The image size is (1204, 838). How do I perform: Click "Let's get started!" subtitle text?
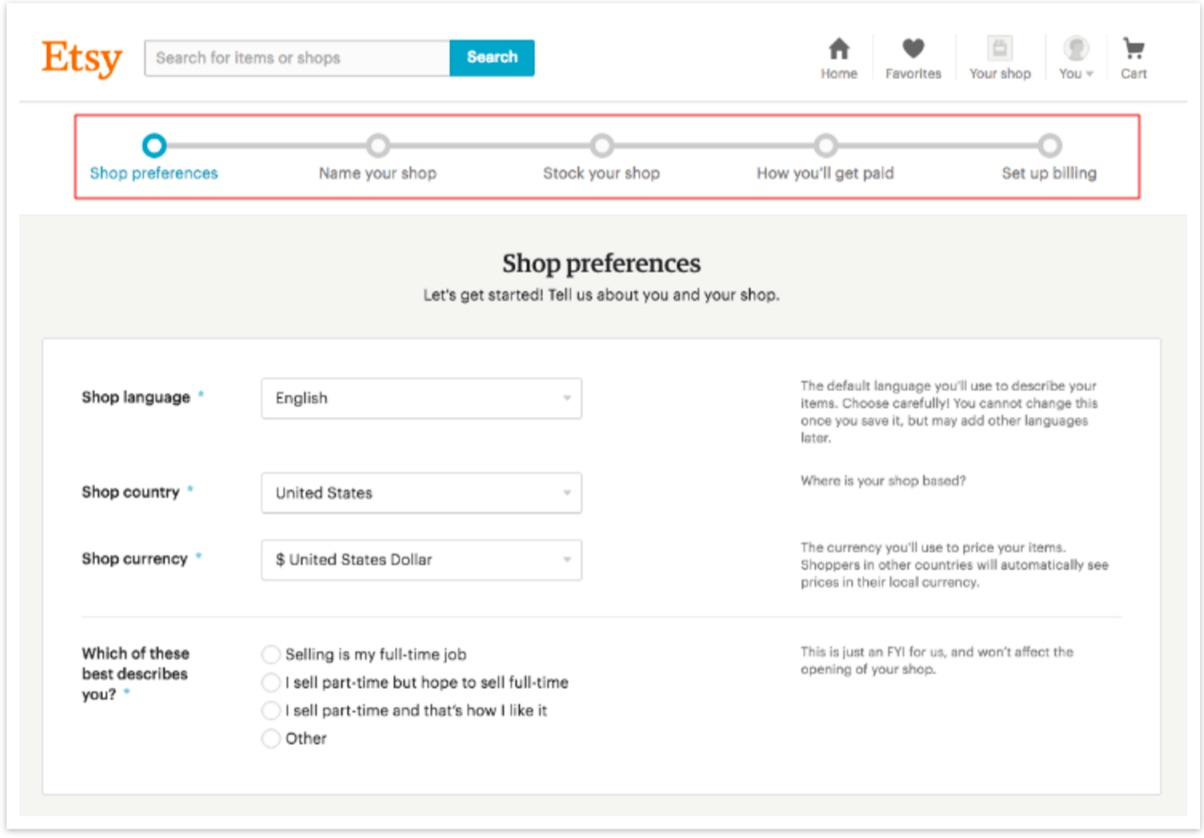[601, 296]
